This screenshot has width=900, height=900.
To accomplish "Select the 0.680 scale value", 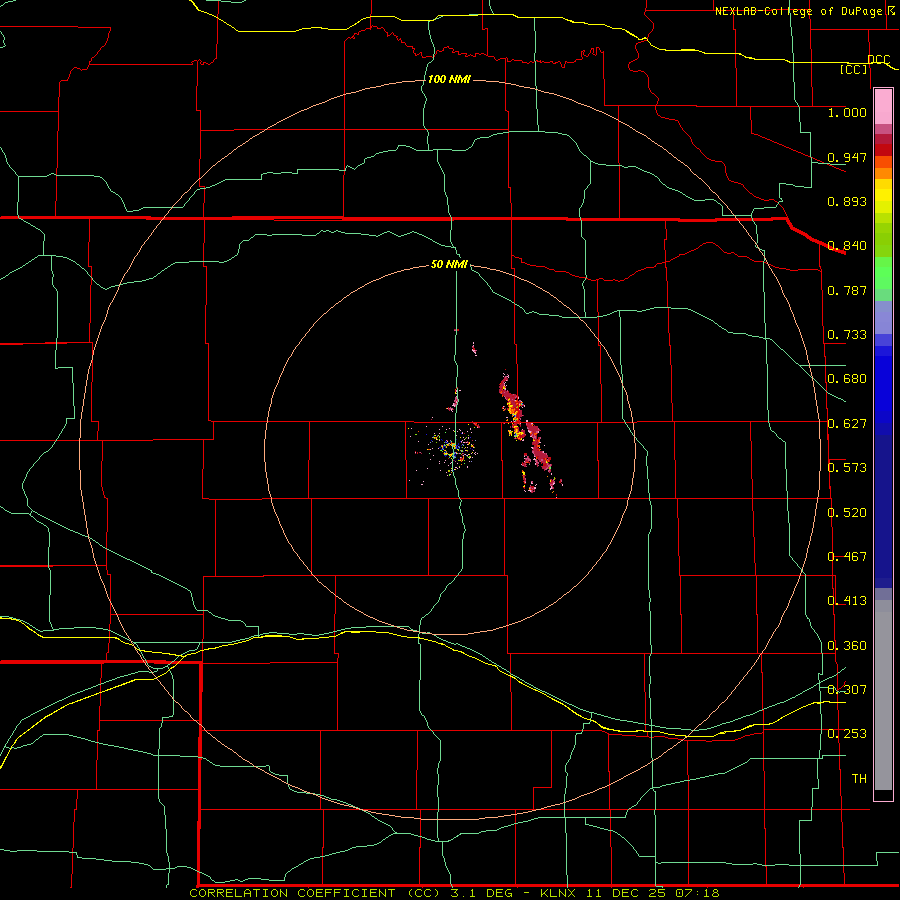I will pyautogui.click(x=847, y=379).
